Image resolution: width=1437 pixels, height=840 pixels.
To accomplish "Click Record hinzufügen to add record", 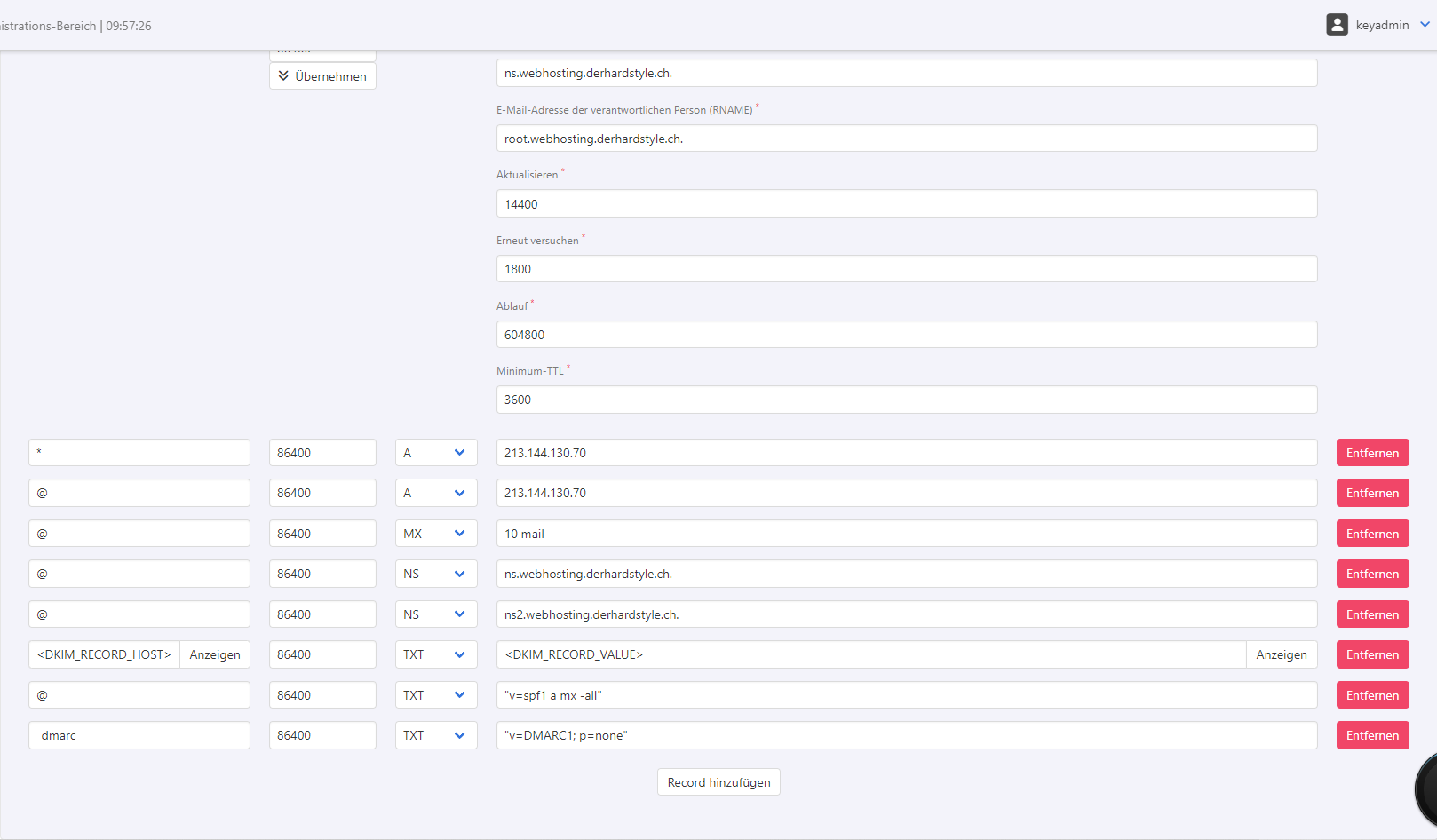I will 718,782.
